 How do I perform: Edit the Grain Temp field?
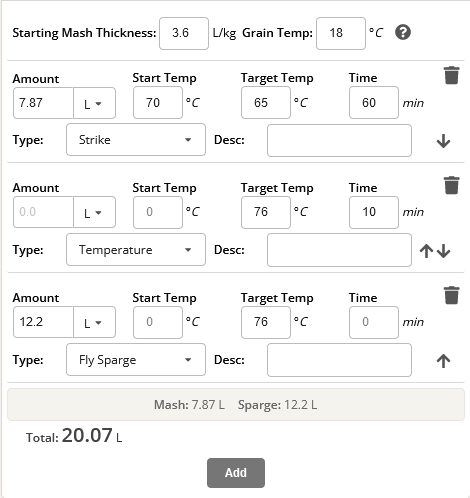[341, 33]
